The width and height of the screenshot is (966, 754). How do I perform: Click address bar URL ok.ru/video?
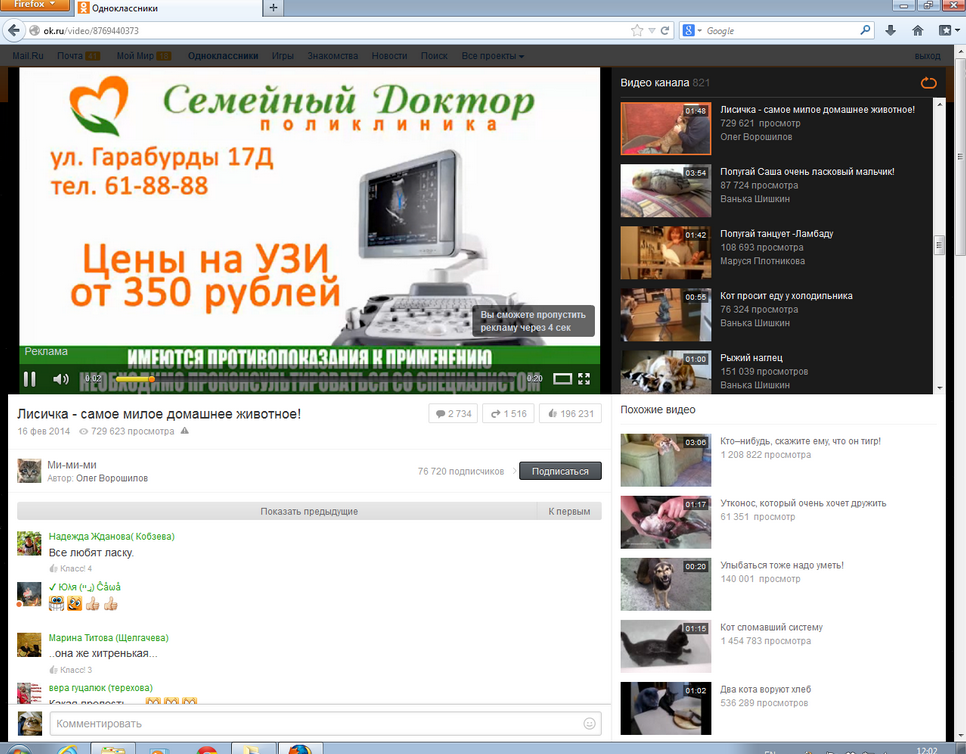pos(91,30)
